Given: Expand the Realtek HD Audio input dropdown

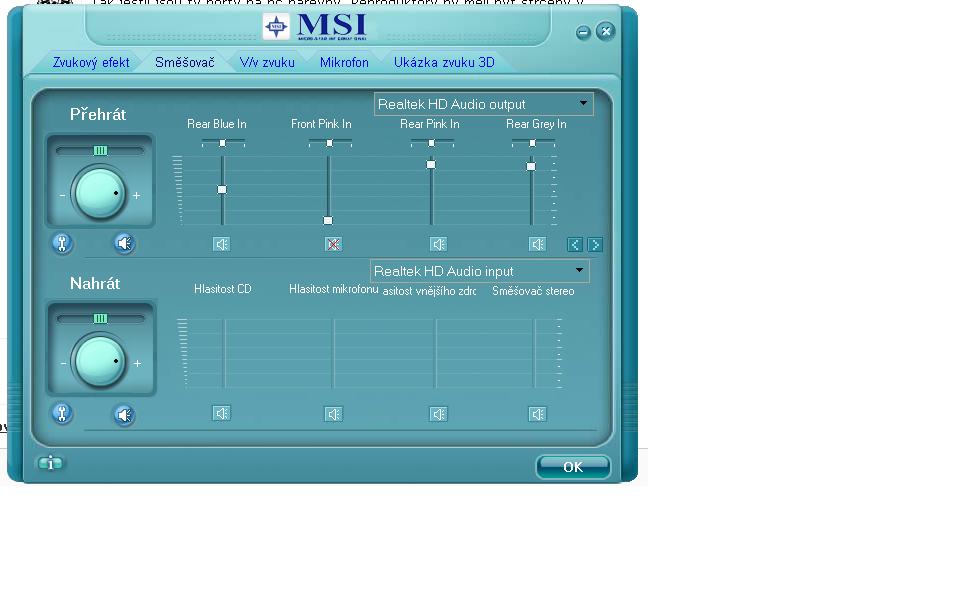Looking at the screenshot, I should click(480, 271).
